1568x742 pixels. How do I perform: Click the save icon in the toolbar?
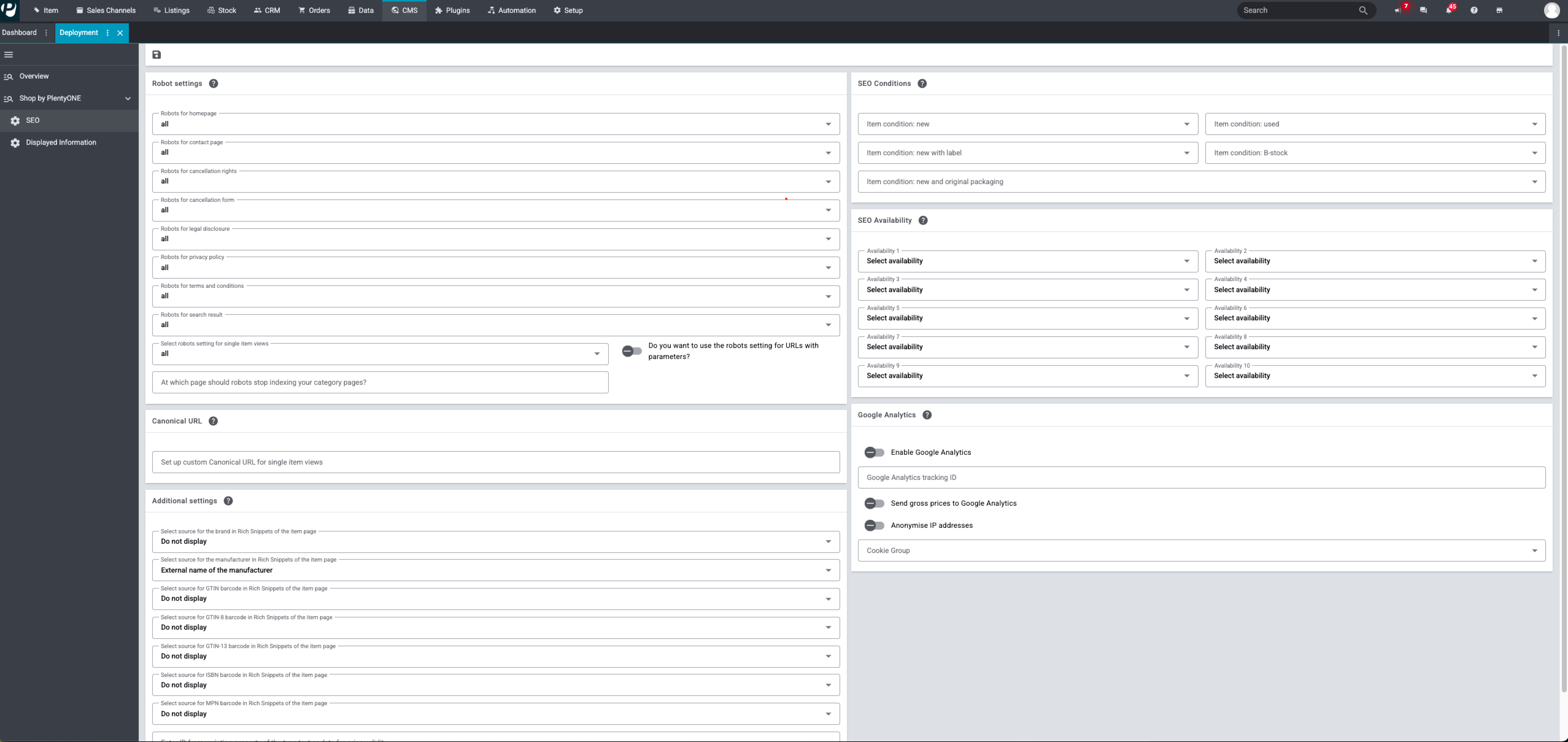point(156,55)
